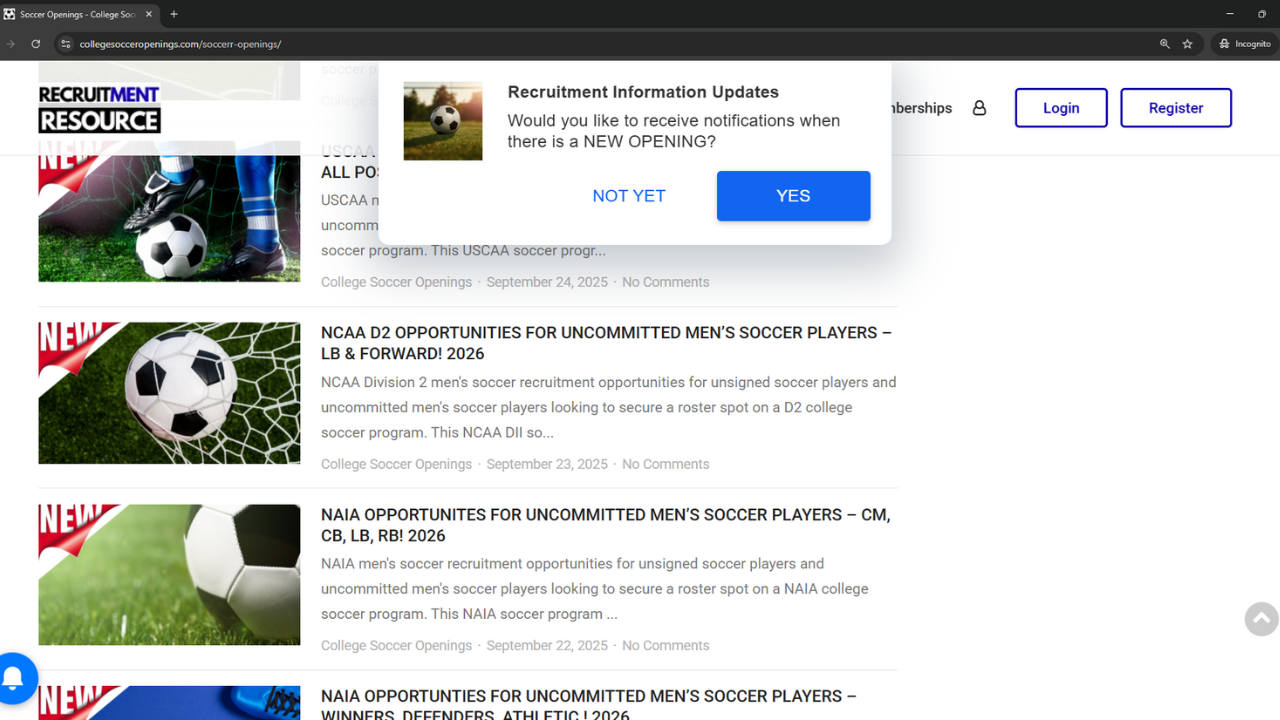This screenshot has height=720, width=1280.
Task: Click the Recruitment Resource logo
Action: [98, 107]
